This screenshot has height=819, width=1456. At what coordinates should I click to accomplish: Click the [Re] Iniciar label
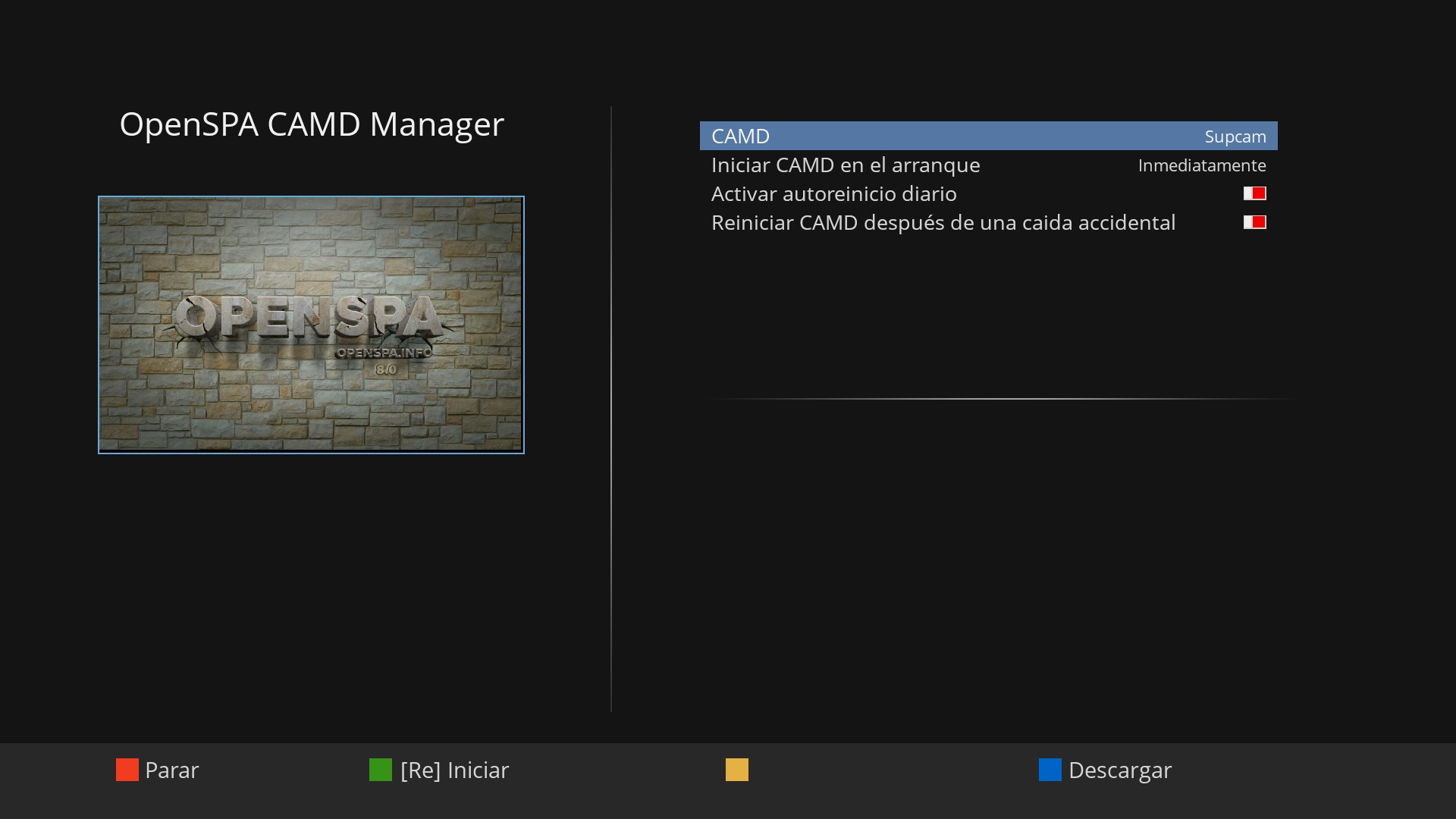(x=454, y=770)
